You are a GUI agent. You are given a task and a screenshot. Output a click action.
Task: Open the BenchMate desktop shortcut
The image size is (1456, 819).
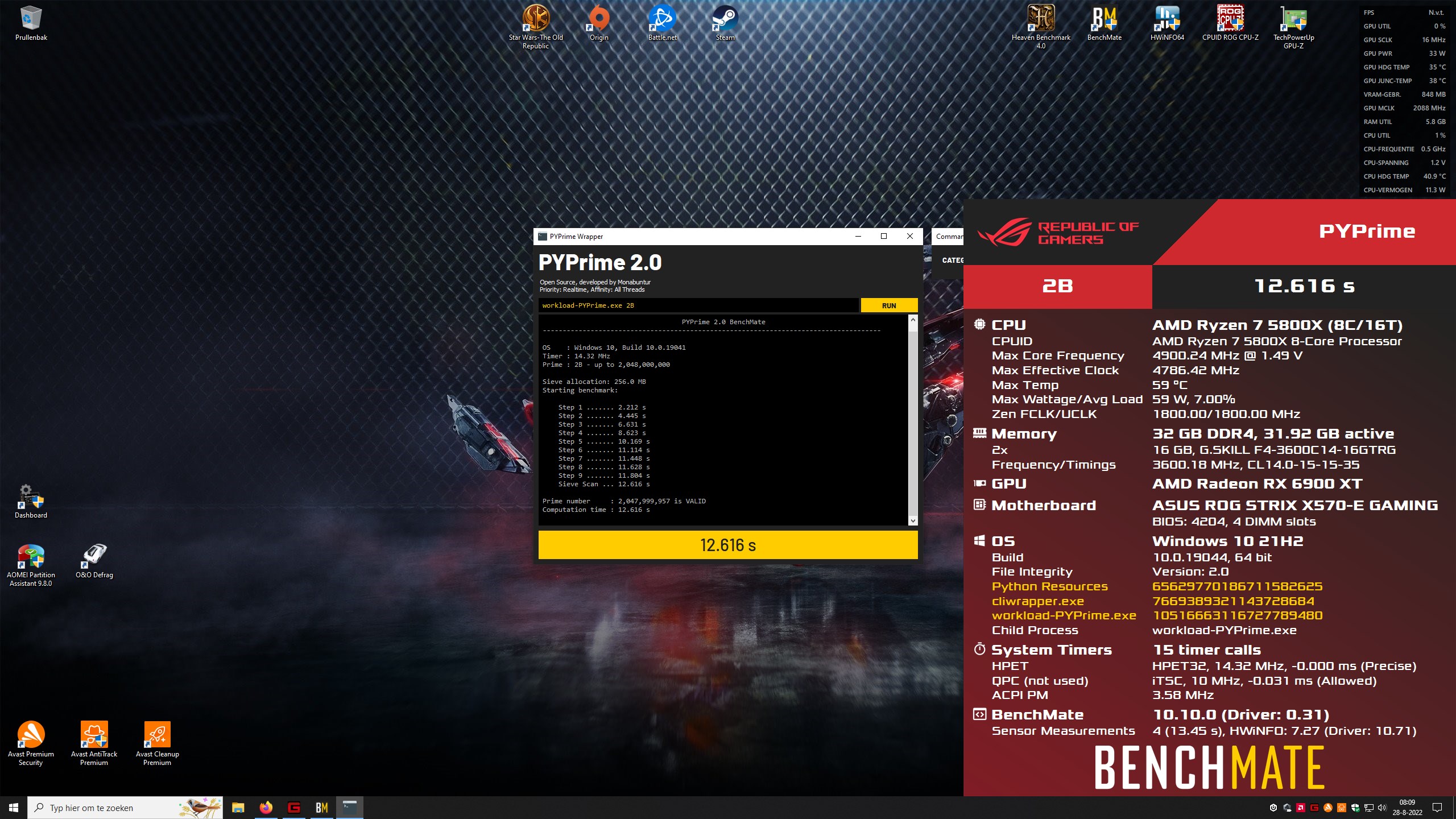tap(1104, 24)
